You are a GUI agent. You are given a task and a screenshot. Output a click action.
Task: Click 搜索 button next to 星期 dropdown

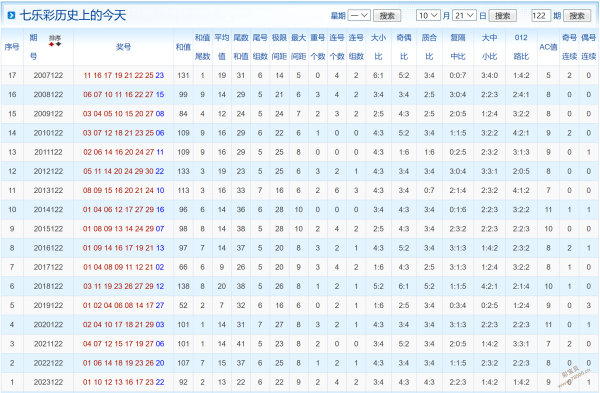[387, 16]
